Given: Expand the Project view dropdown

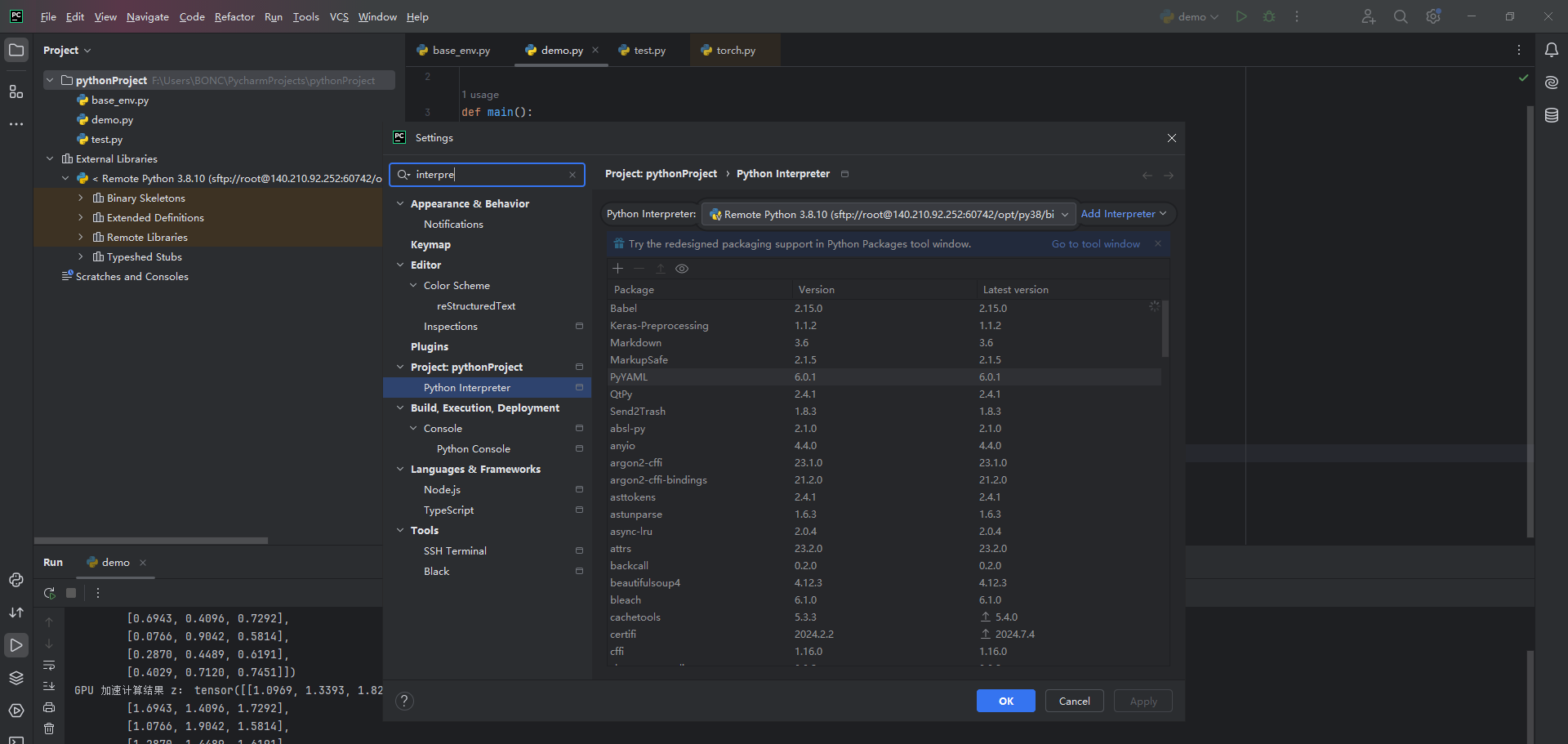Looking at the screenshot, I should click(67, 50).
